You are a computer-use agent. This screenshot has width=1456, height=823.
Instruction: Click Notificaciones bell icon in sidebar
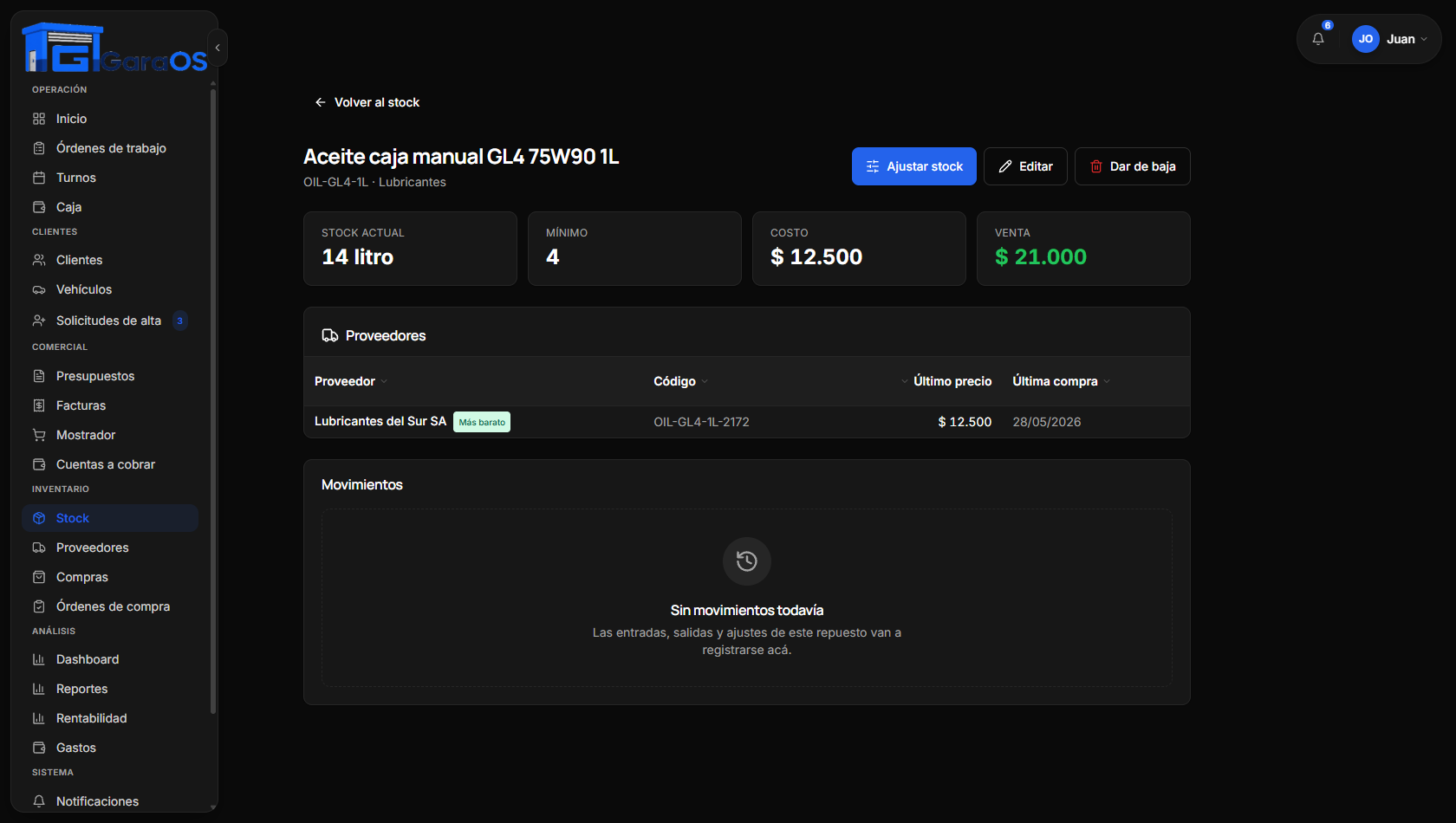[x=39, y=801]
